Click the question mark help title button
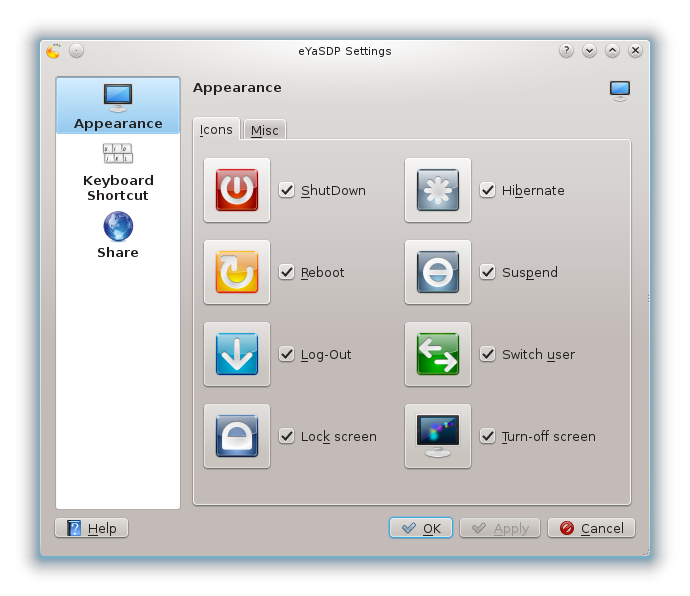This screenshot has height=596, width=690. click(566, 51)
